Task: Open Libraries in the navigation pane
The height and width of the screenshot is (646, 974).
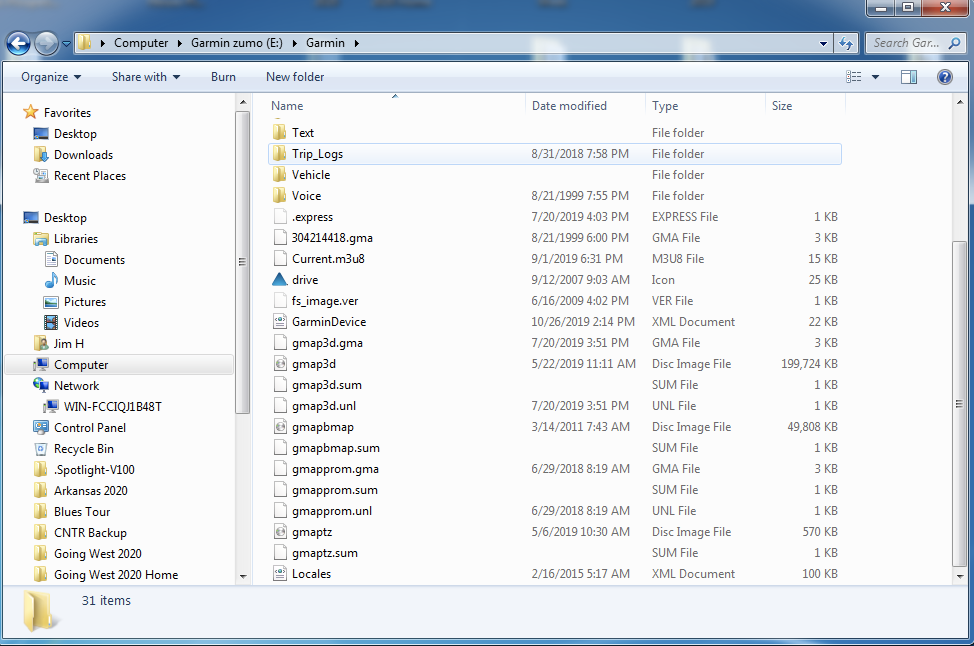Action: (76, 239)
